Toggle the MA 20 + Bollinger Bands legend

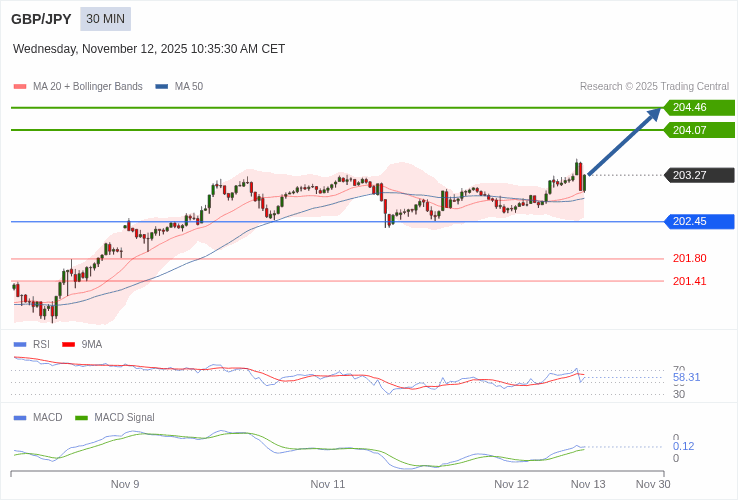coord(87,87)
